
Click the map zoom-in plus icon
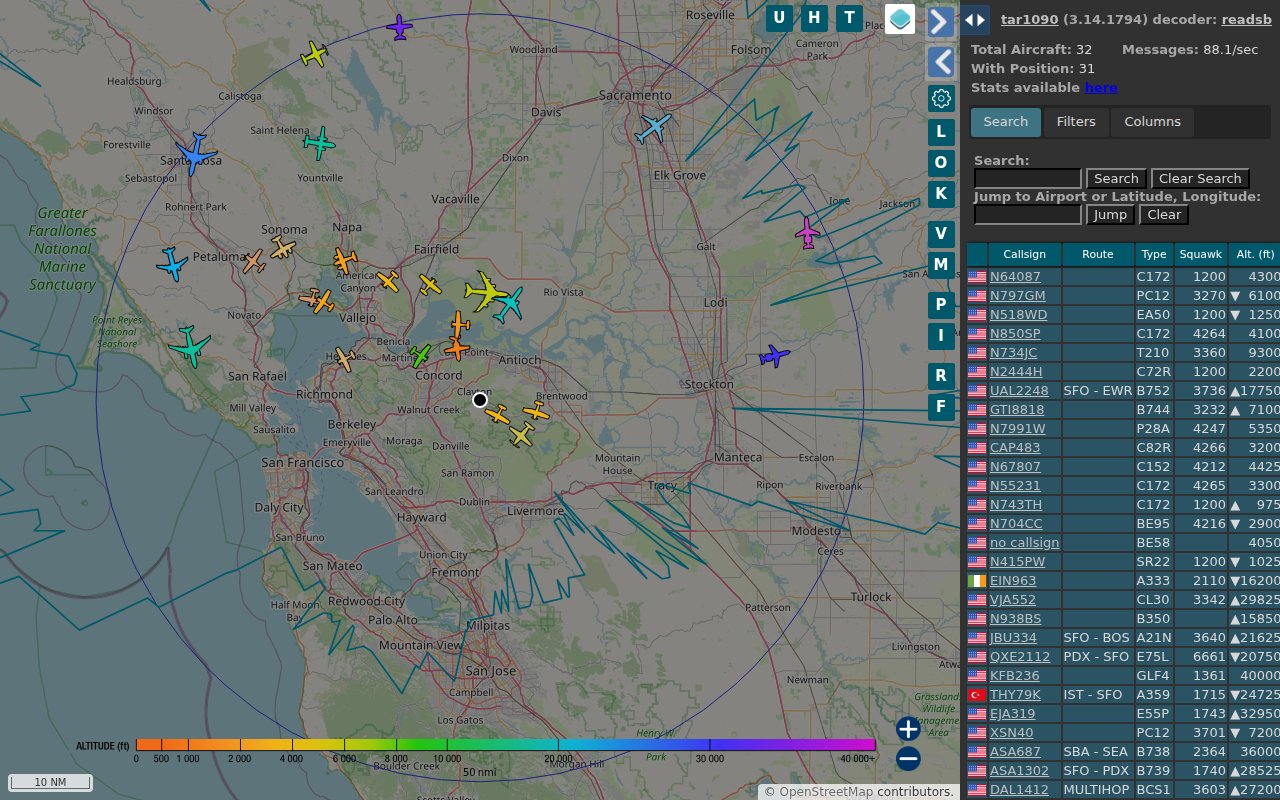click(x=906, y=728)
